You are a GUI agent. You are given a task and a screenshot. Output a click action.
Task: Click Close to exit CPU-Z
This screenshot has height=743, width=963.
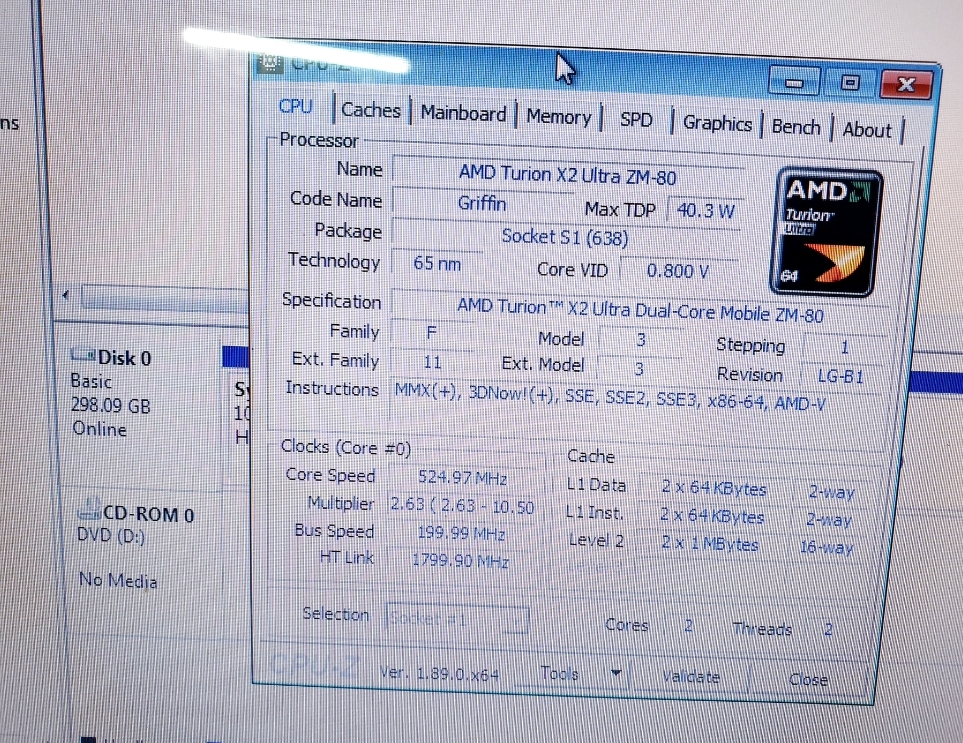pyautogui.click(x=808, y=680)
